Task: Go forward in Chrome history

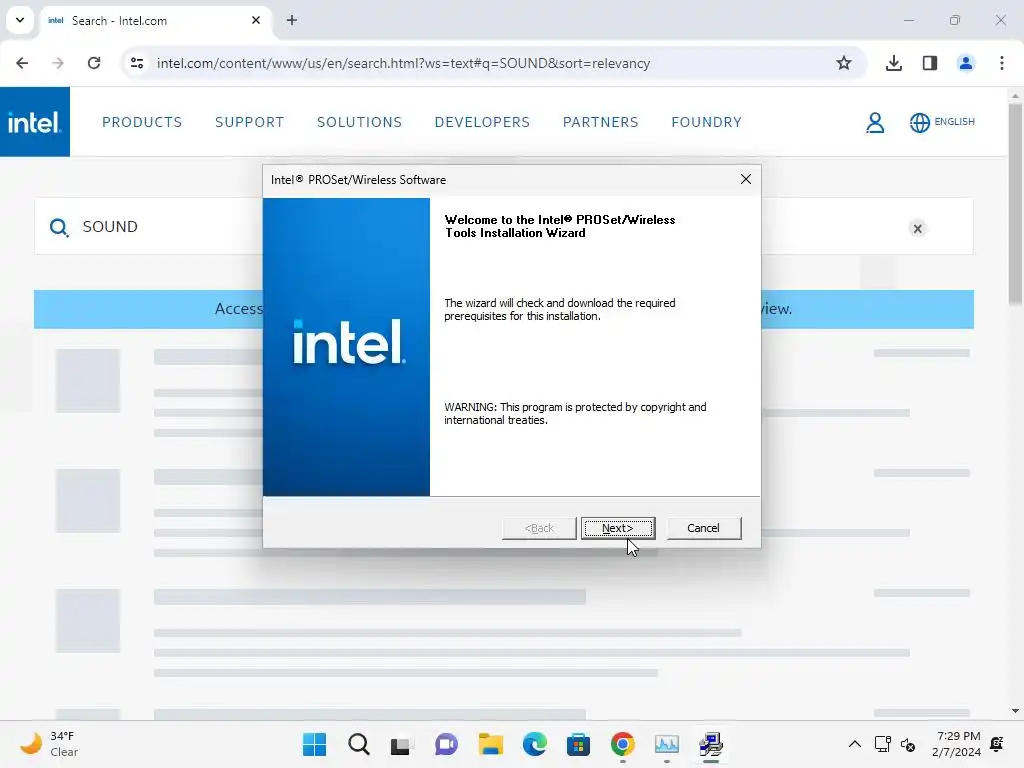Action: [58, 63]
